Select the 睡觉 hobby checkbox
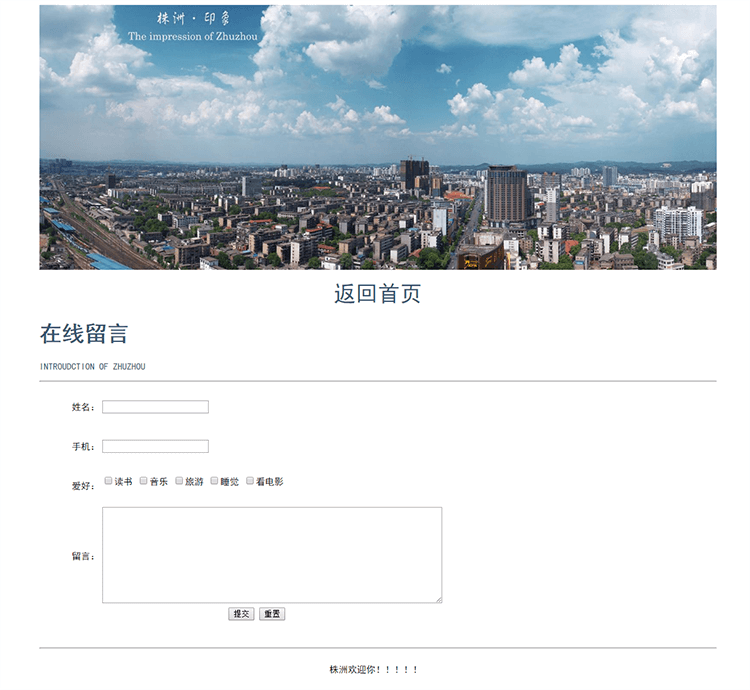 pyautogui.click(x=214, y=481)
